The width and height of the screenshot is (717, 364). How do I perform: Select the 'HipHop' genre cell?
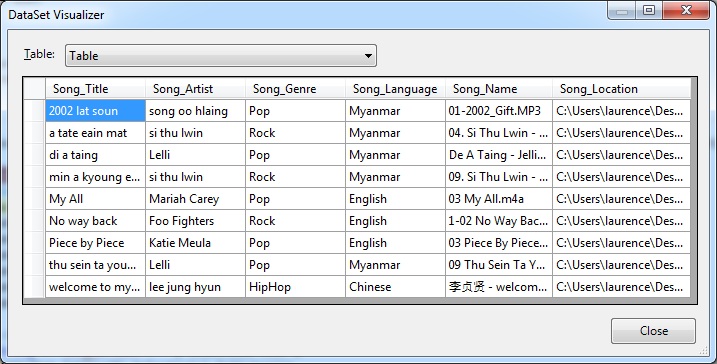pyautogui.click(x=295, y=287)
